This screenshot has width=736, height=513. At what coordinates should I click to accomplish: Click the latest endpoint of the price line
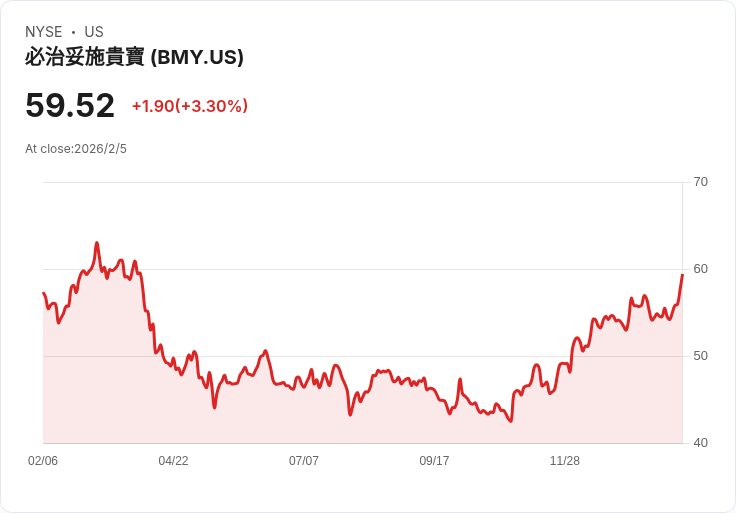[682, 275]
